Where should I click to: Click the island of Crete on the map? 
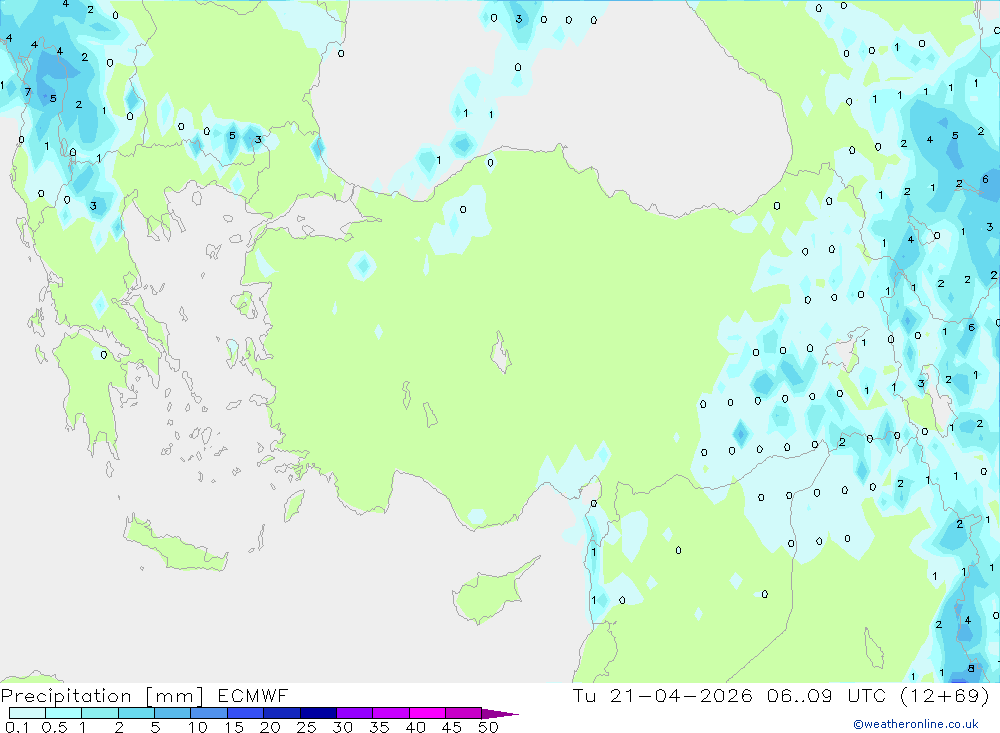tap(173, 544)
